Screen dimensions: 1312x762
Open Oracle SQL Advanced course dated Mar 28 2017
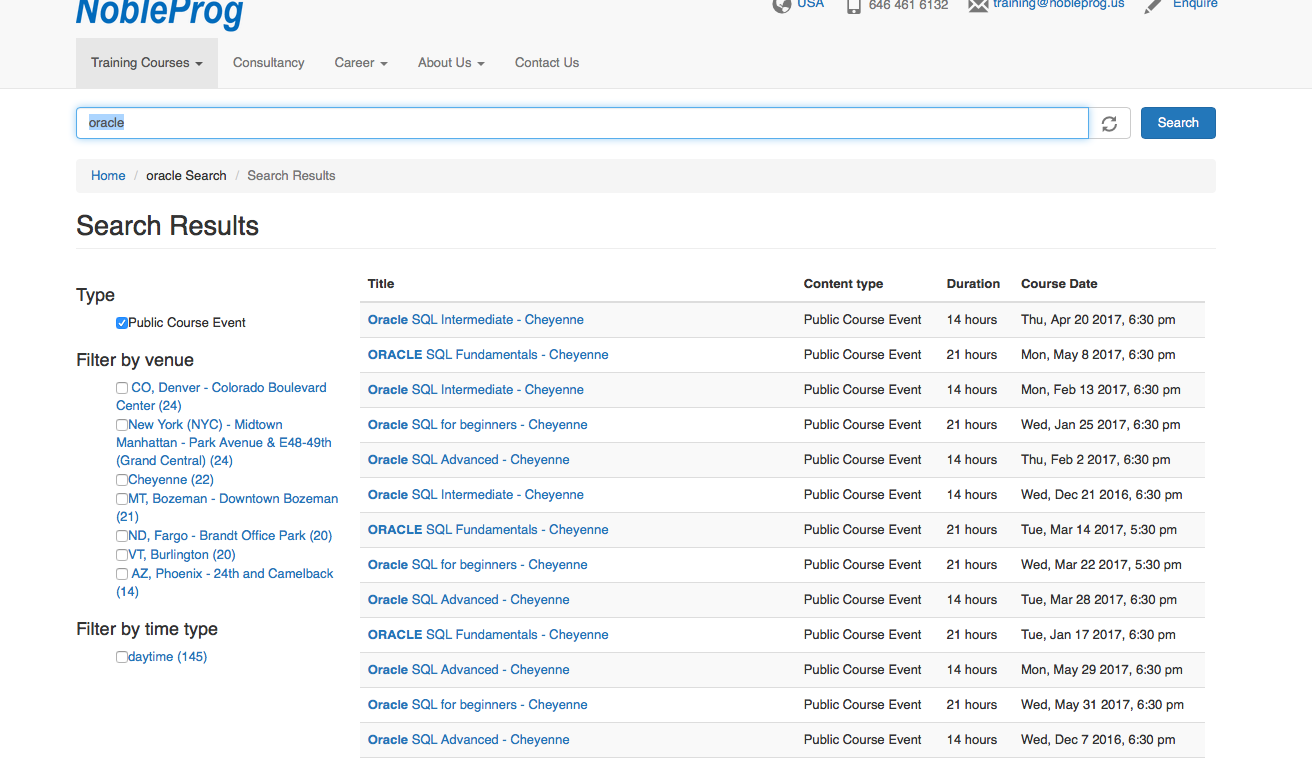click(469, 600)
